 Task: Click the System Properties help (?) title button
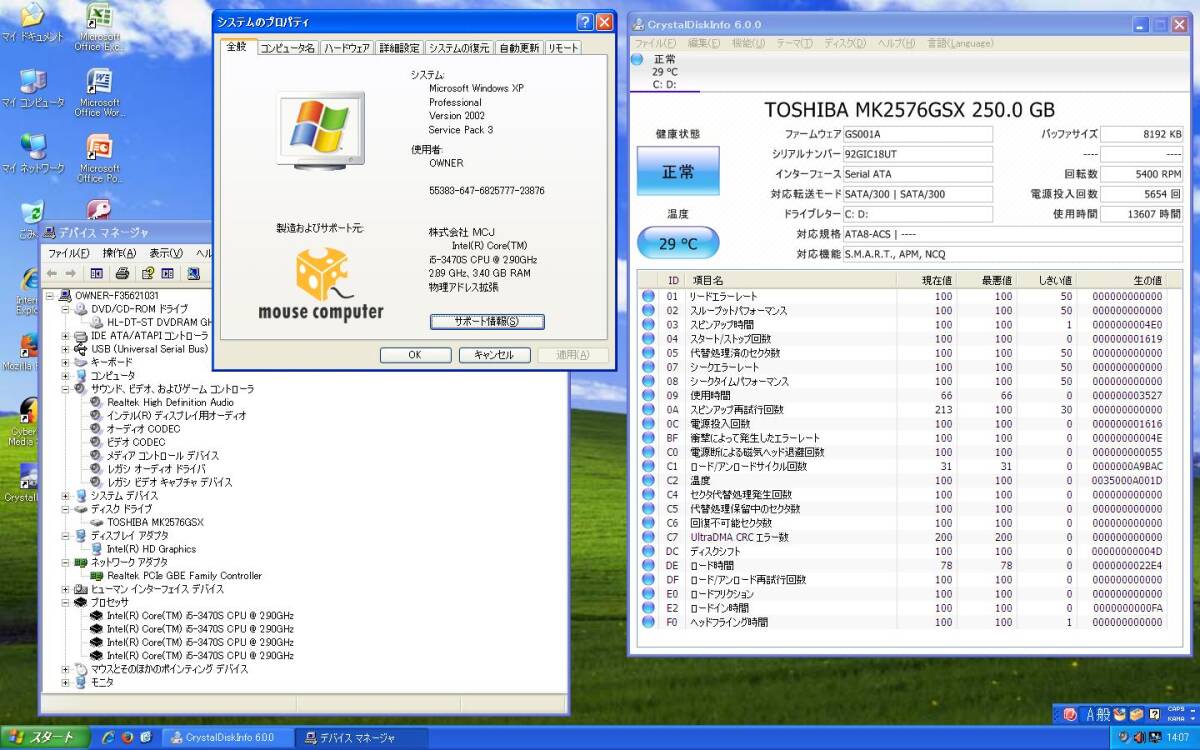click(585, 21)
